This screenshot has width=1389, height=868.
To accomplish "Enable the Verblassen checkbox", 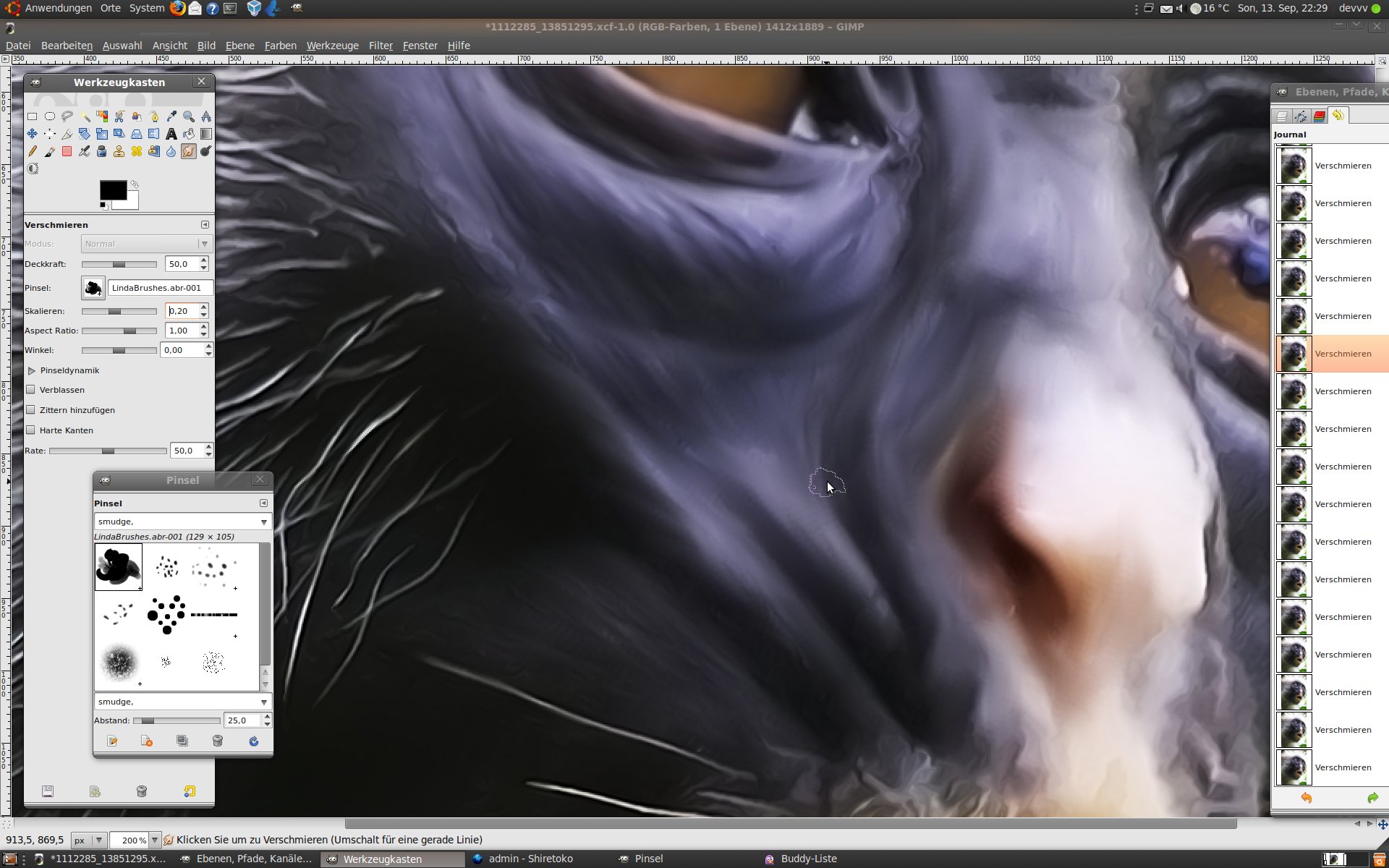I will tap(31, 390).
